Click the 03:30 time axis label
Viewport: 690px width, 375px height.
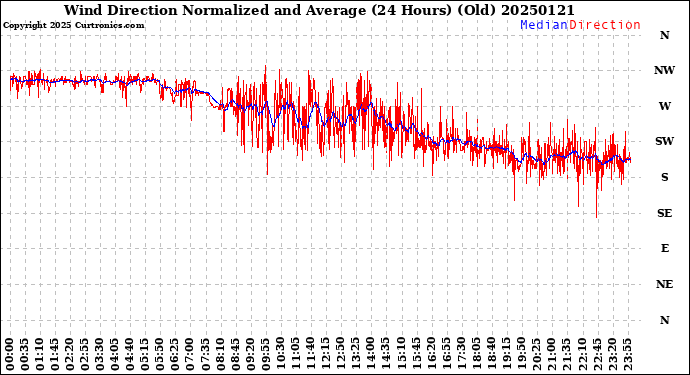(100, 354)
